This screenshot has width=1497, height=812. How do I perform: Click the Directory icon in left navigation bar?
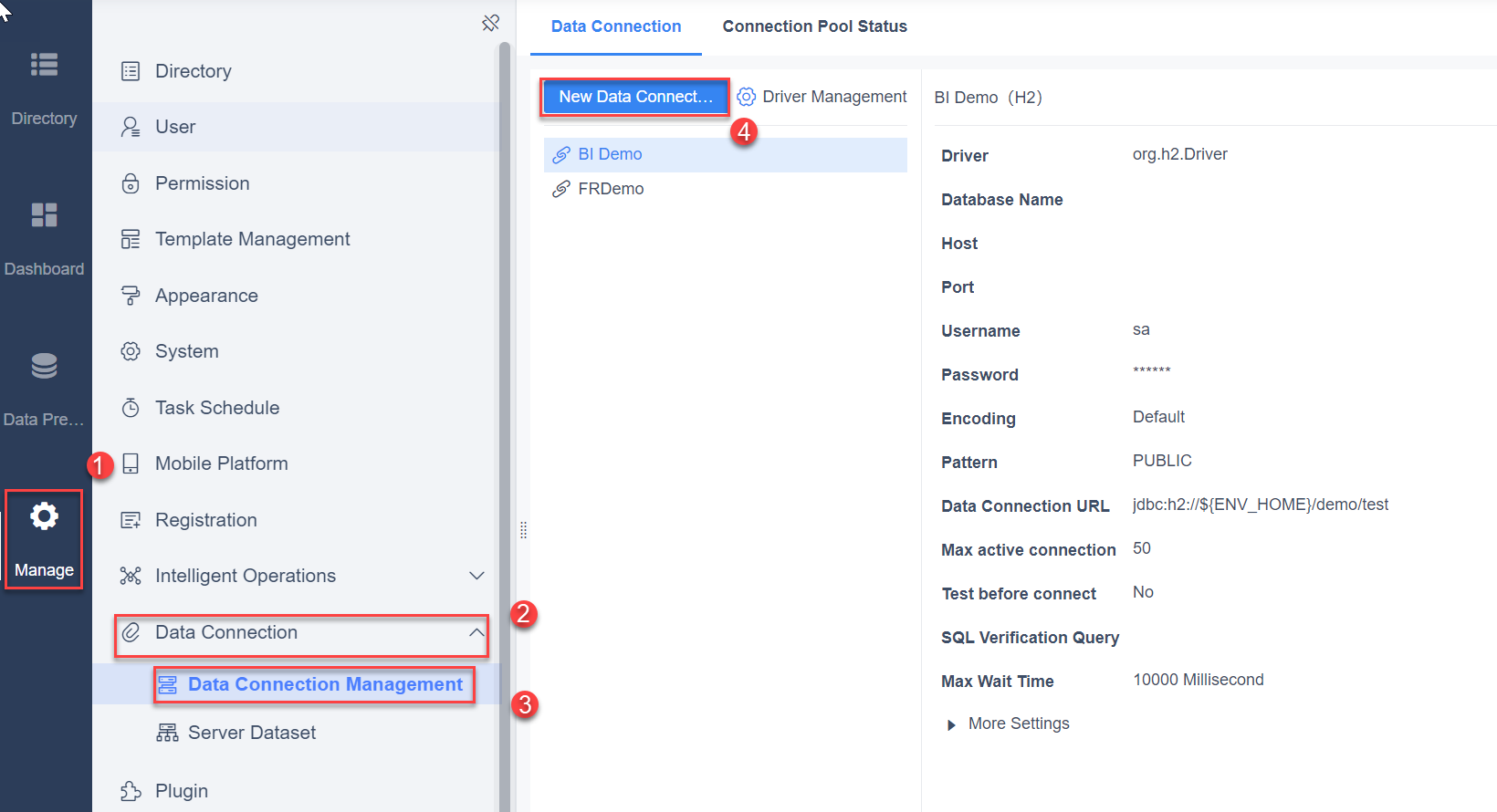coord(44,65)
